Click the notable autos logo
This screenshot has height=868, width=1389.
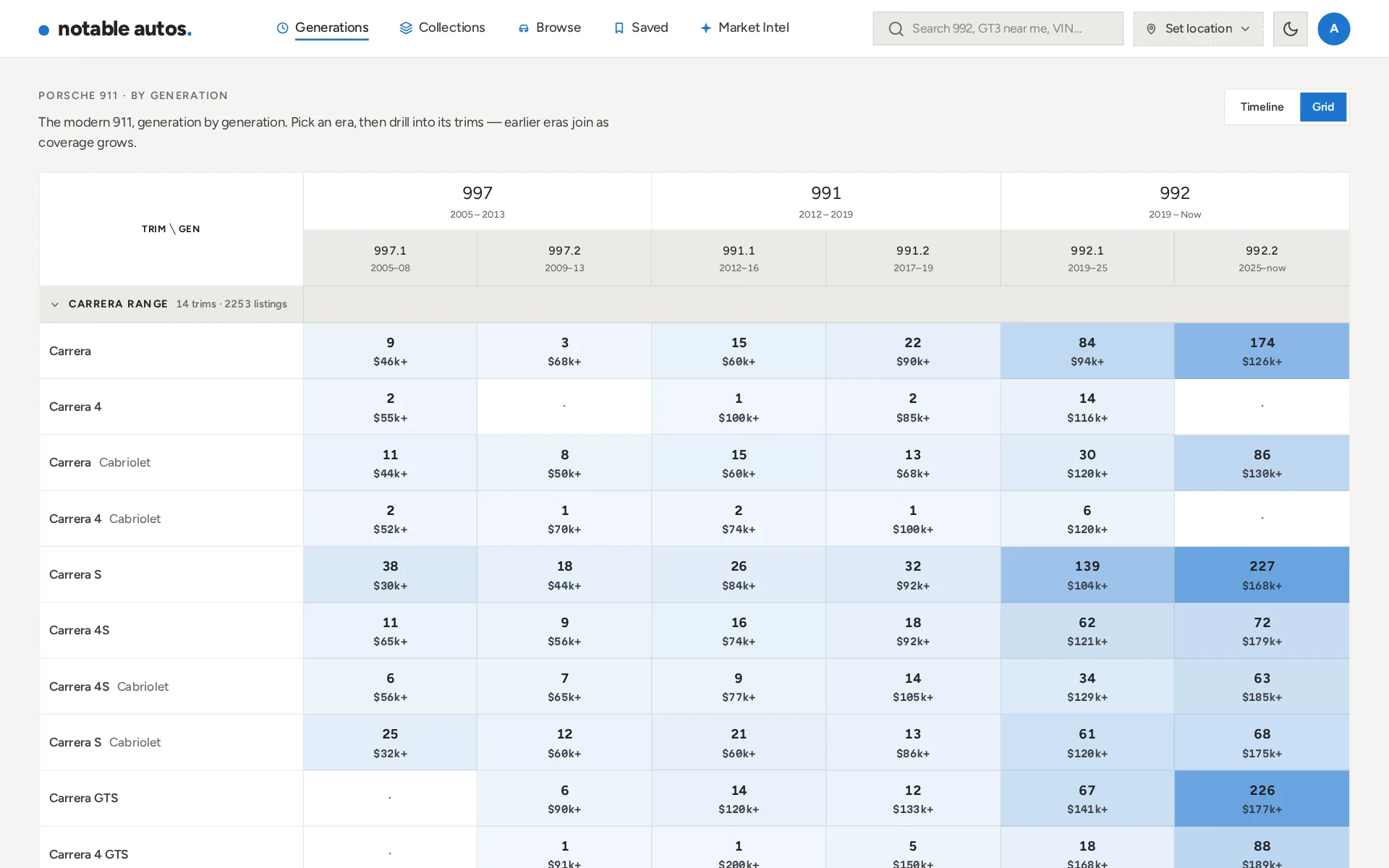click(x=115, y=29)
